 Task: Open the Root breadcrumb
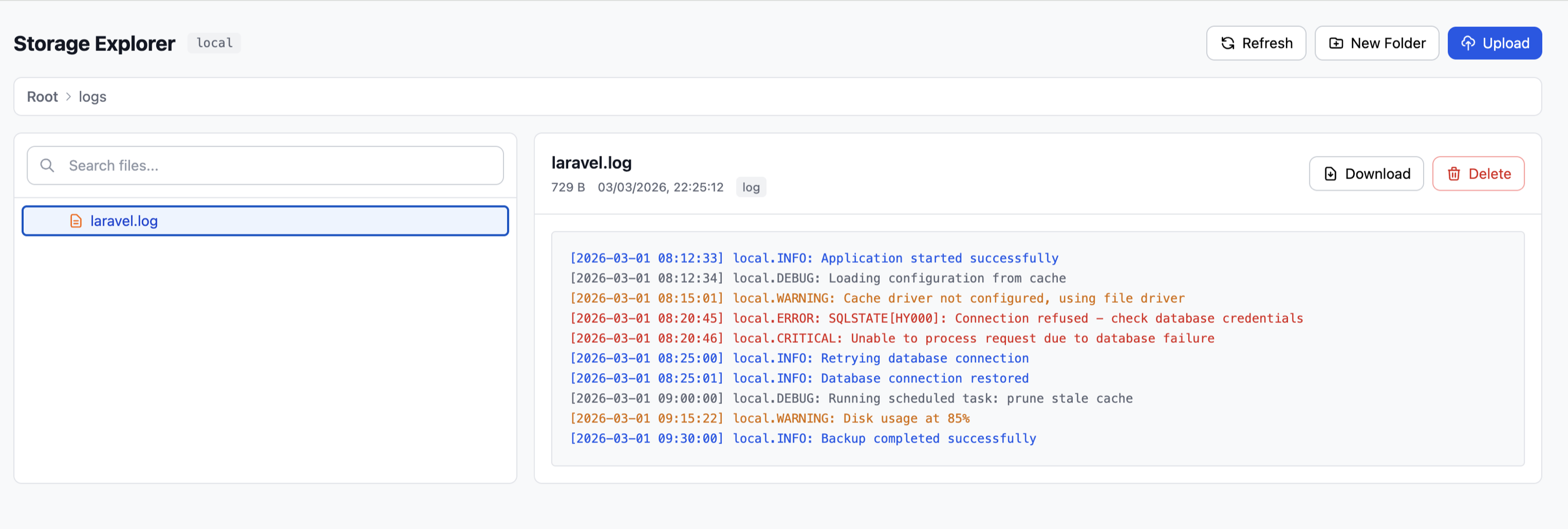tap(41, 96)
